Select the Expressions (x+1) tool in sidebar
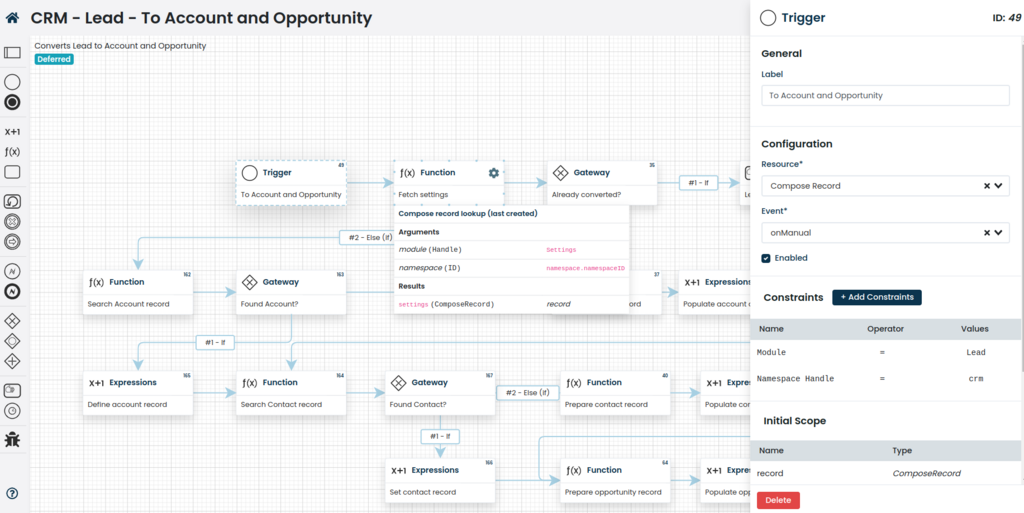1024x513 pixels. tap(12, 131)
